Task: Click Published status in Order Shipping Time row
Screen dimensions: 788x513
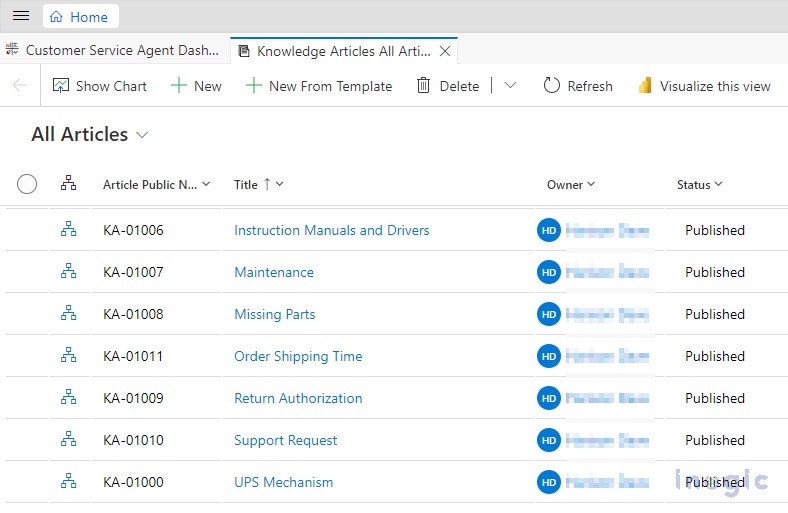Action: pyautogui.click(x=715, y=356)
